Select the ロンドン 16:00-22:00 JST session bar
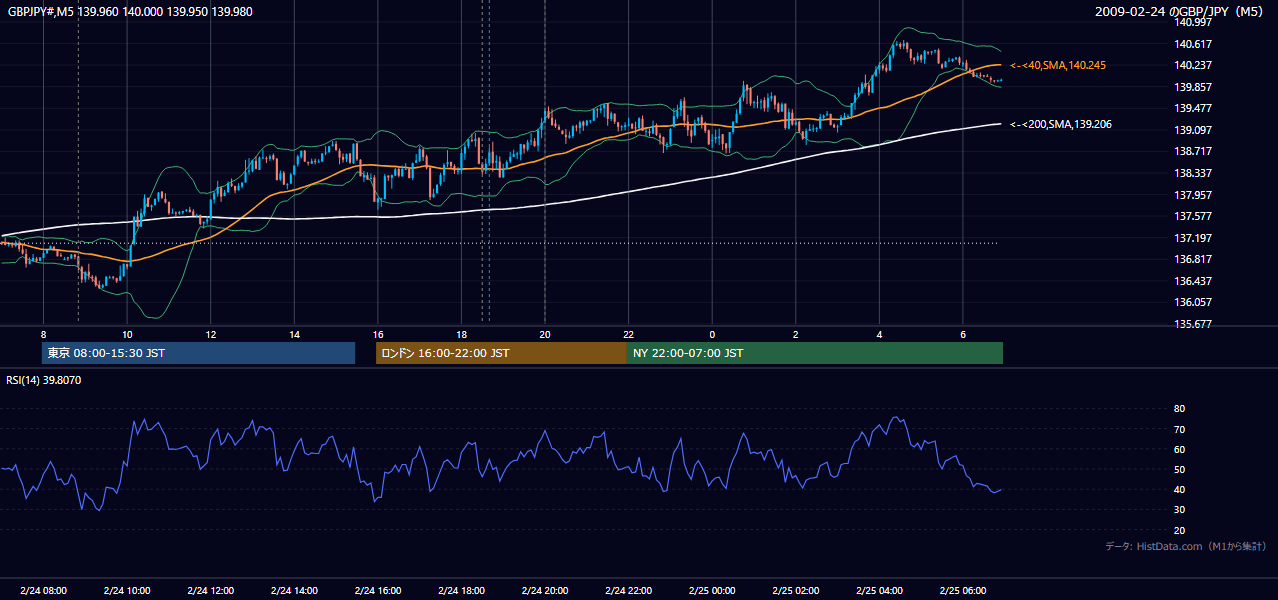1278x600 pixels. pos(501,353)
